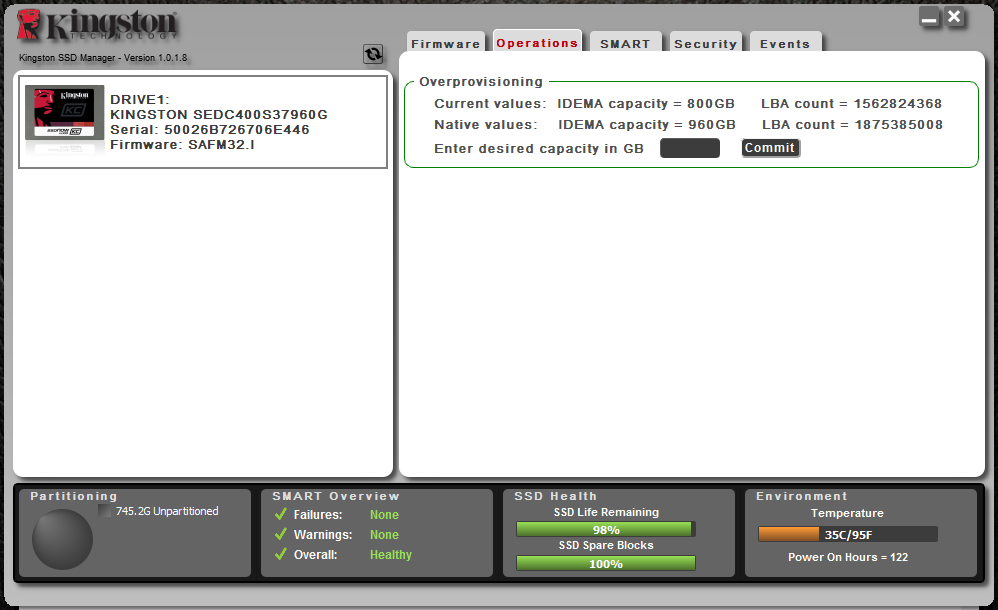Select DRIVE1 entry in drive list
Screen dimensions: 998x610
click(x=203, y=122)
